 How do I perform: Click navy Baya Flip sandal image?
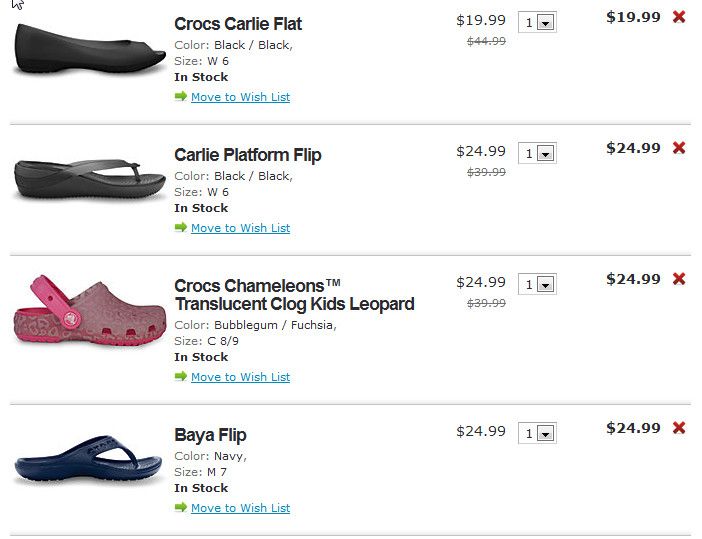pyautogui.click(x=89, y=461)
